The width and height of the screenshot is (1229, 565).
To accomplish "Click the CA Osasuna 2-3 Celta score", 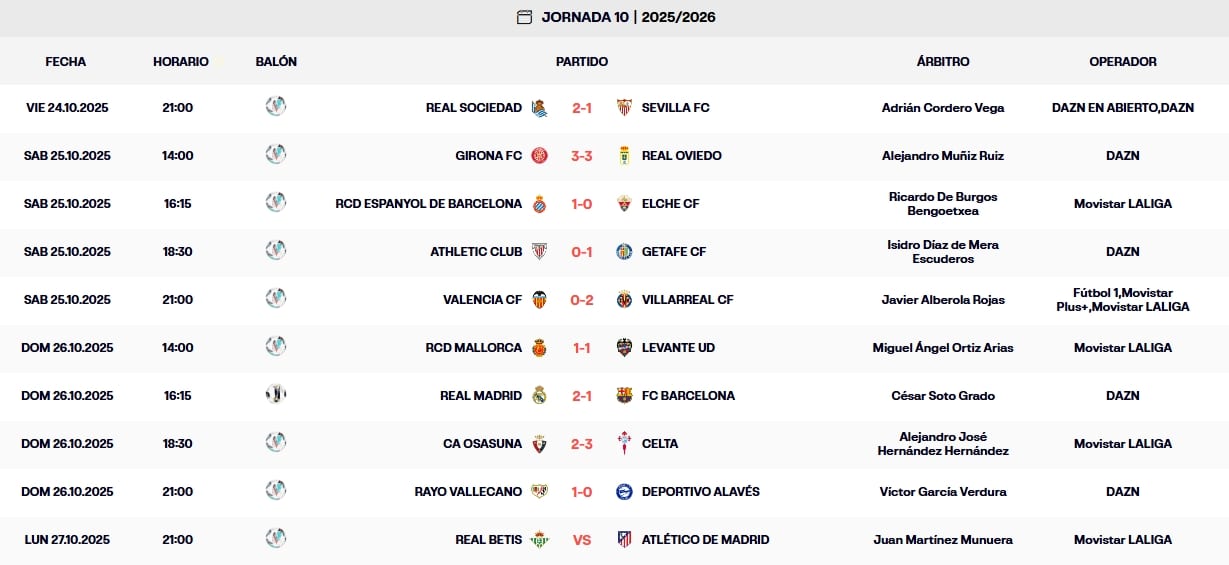I will 582,444.
